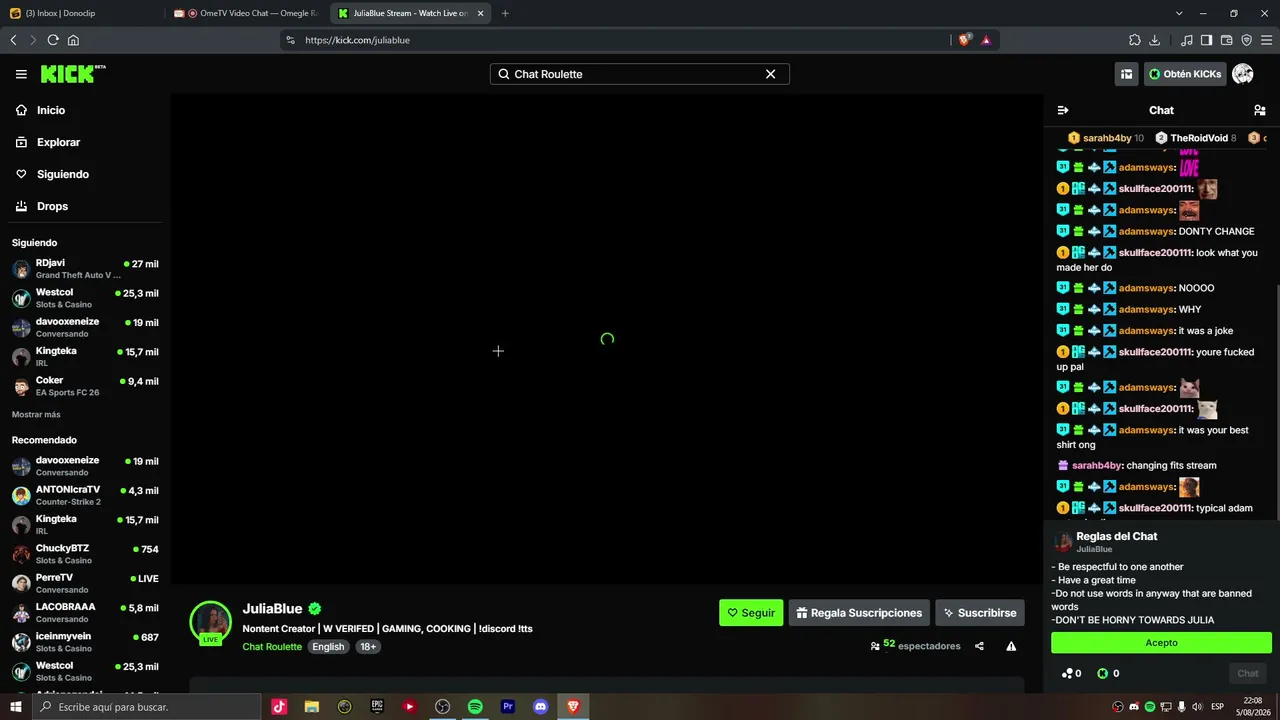
Task: Open the user profile avatar menu
Action: (1243, 74)
